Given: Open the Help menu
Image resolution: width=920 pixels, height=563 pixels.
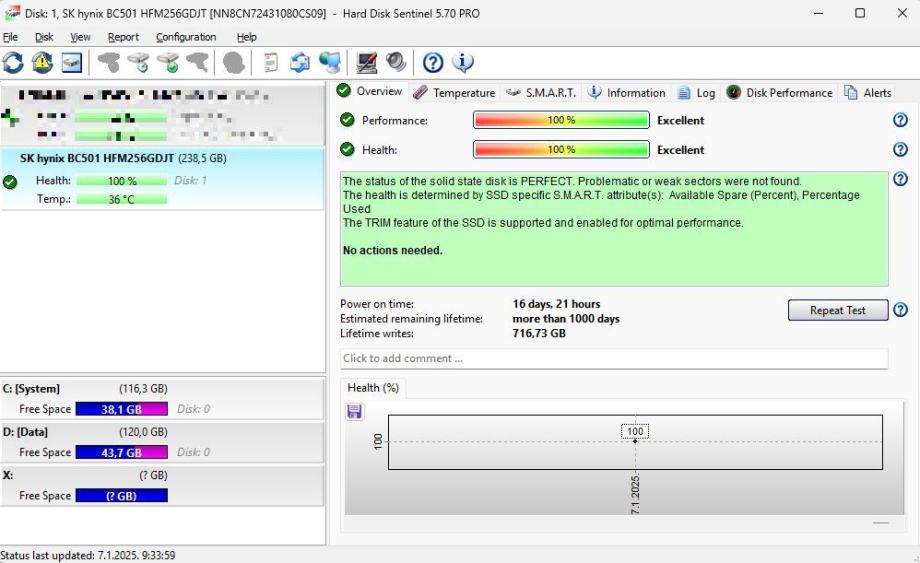Looking at the screenshot, I should coord(247,37).
